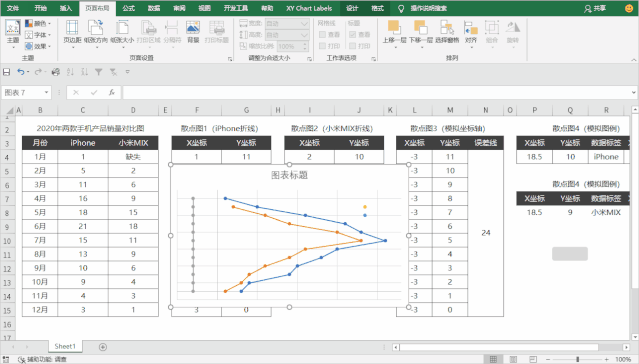Toggle 标题 打印 checkbox
The height and width of the screenshot is (364, 639).
pyautogui.click(x=353, y=46)
